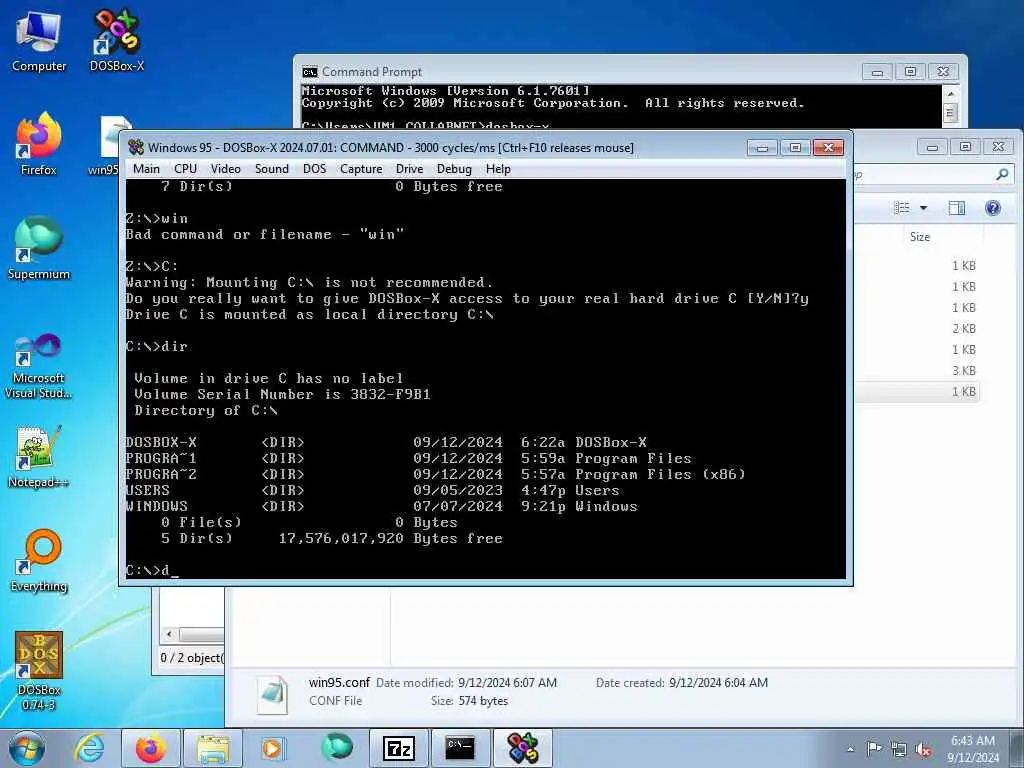The image size is (1024, 768).
Task: Launch the Notepad++ desktop shortcut
Action: coord(39,457)
